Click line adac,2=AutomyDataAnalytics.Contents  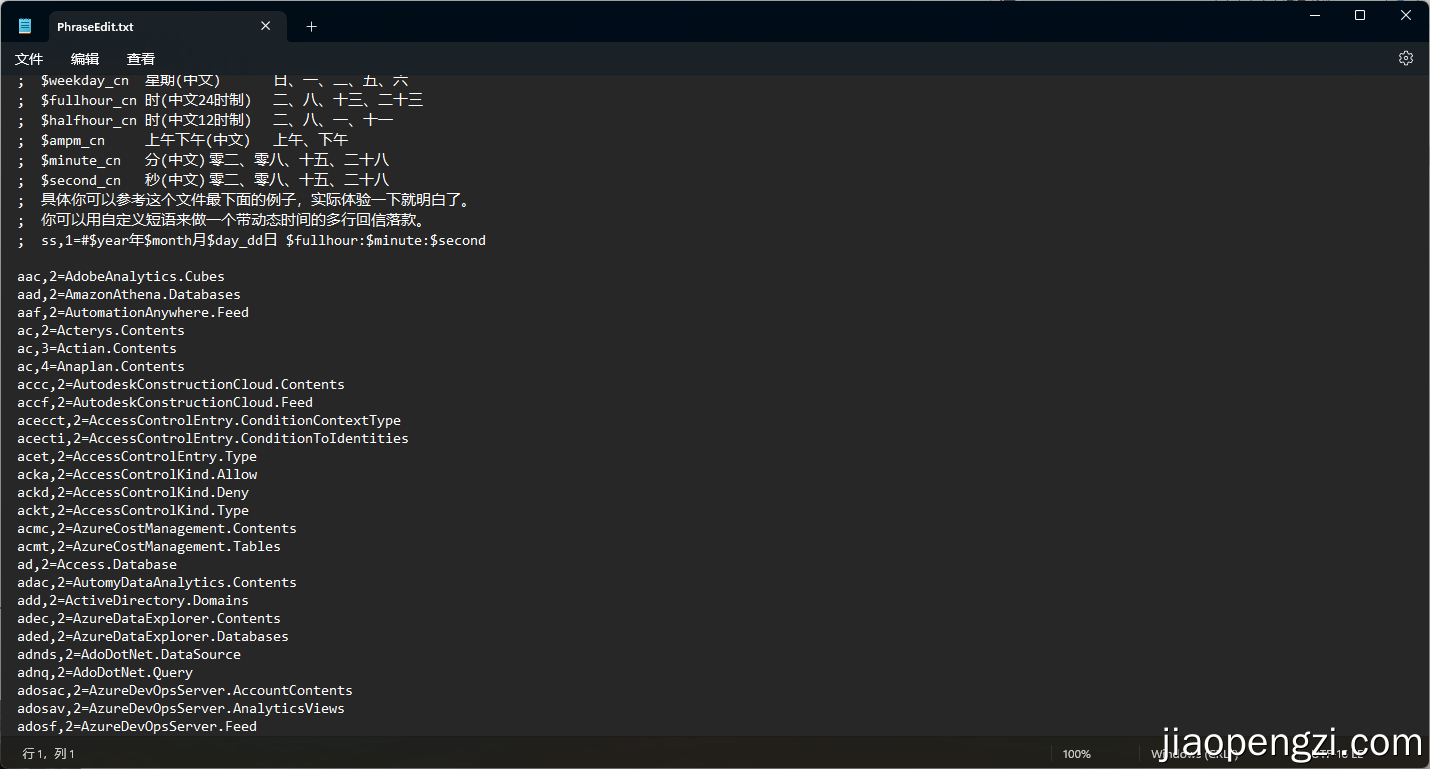pos(157,582)
